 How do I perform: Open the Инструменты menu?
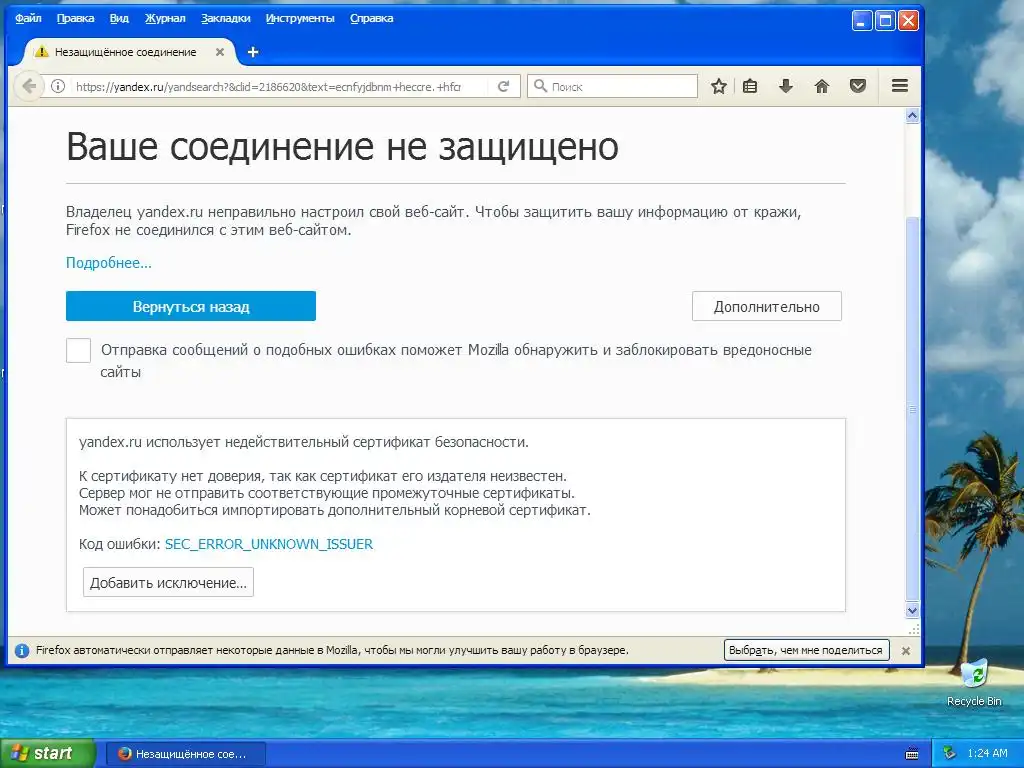click(300, 18)
